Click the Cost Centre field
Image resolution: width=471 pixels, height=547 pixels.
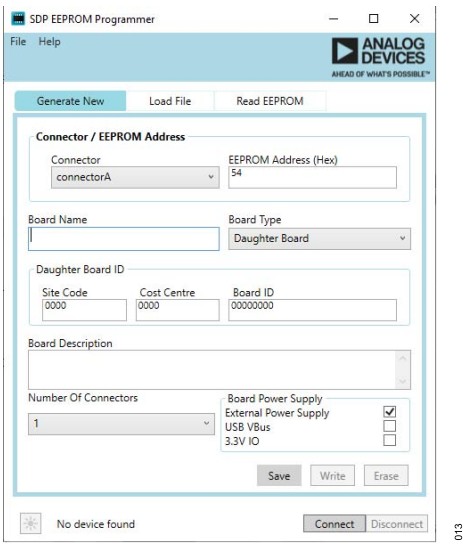tap(178, 310)
